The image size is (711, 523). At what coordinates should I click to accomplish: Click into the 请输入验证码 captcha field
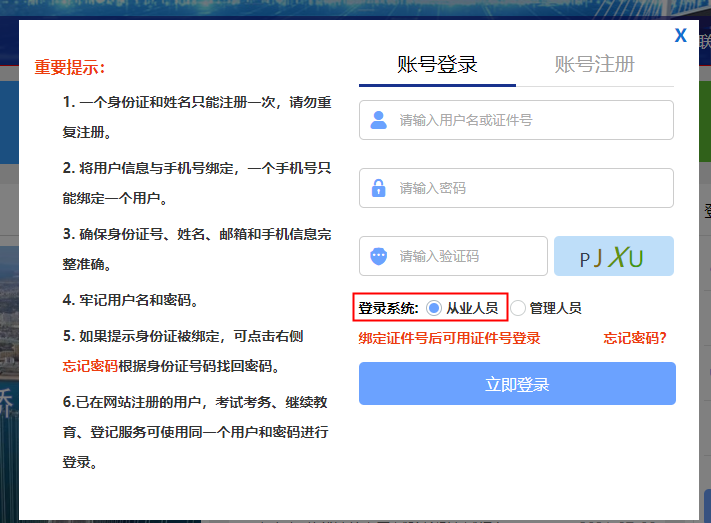point(465,256)
